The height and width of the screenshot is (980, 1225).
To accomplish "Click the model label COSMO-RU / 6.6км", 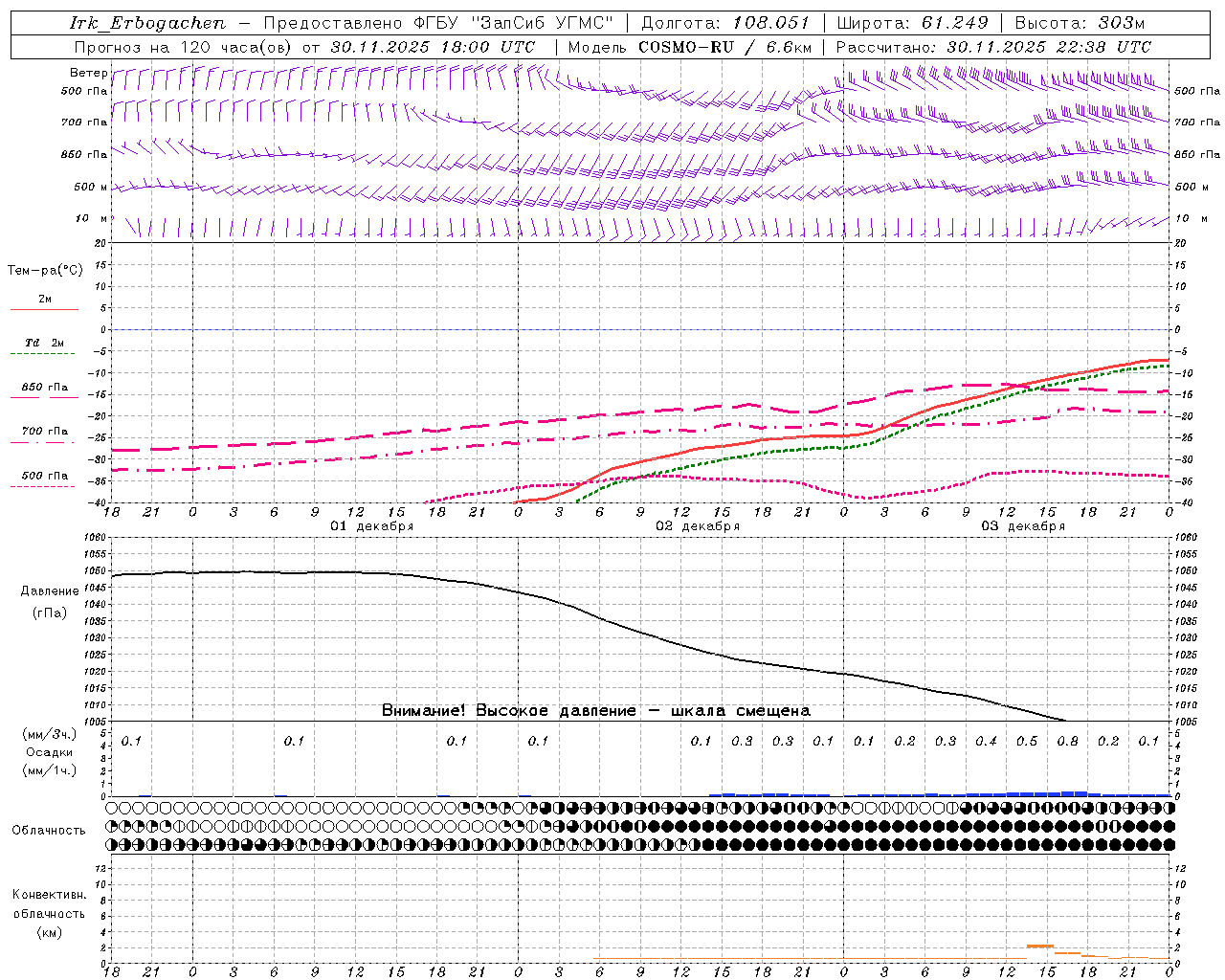I will click(724, 47).
